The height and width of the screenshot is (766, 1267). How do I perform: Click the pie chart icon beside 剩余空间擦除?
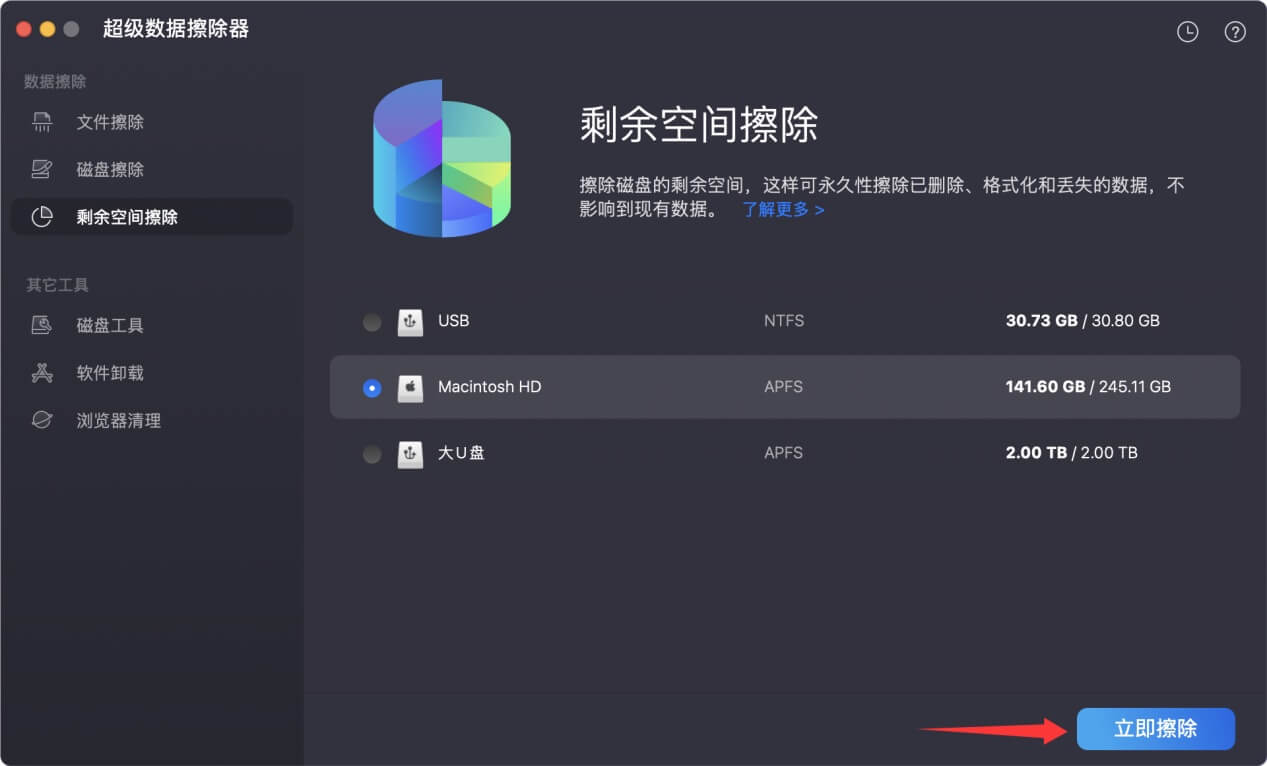pos(40,216)
